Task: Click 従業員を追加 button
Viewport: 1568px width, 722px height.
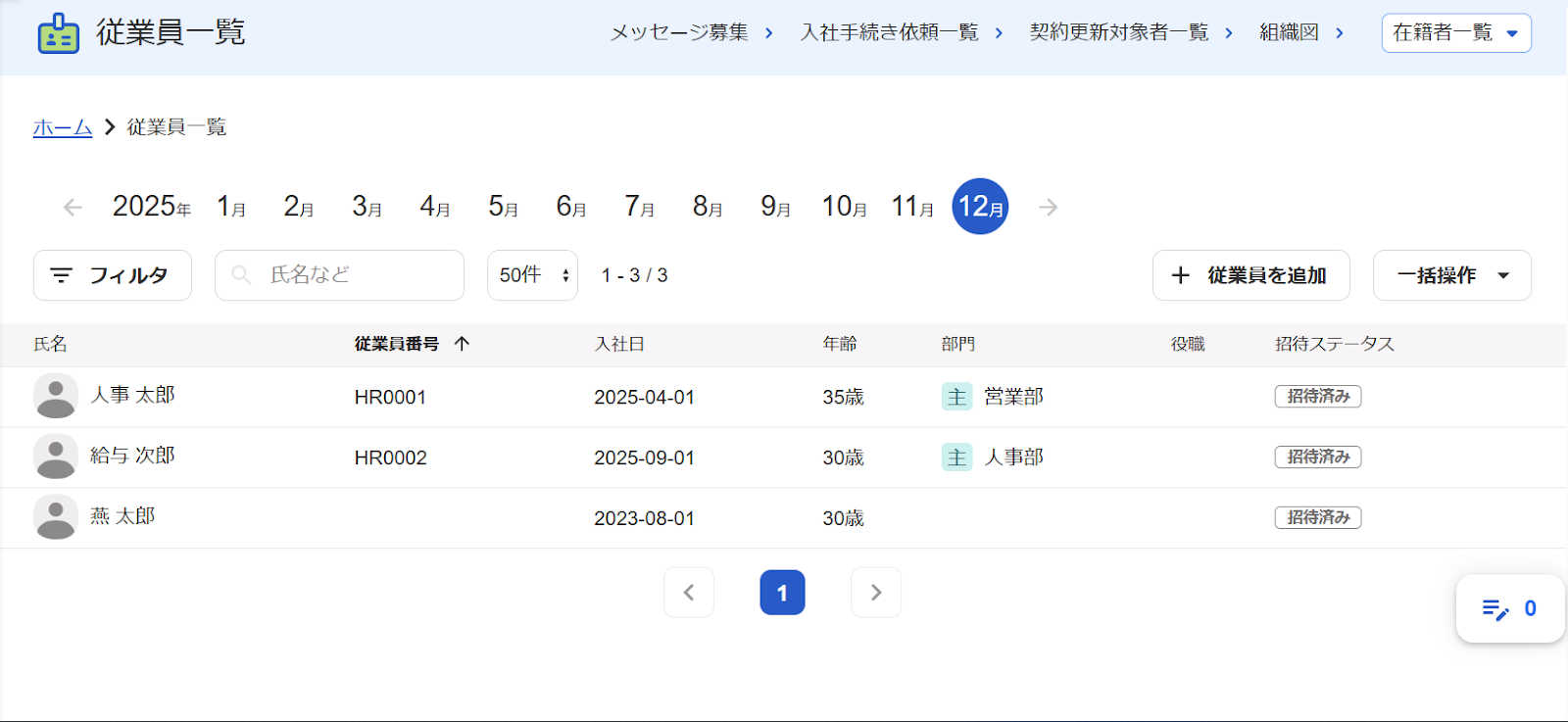Action: tap(1251, 275)
